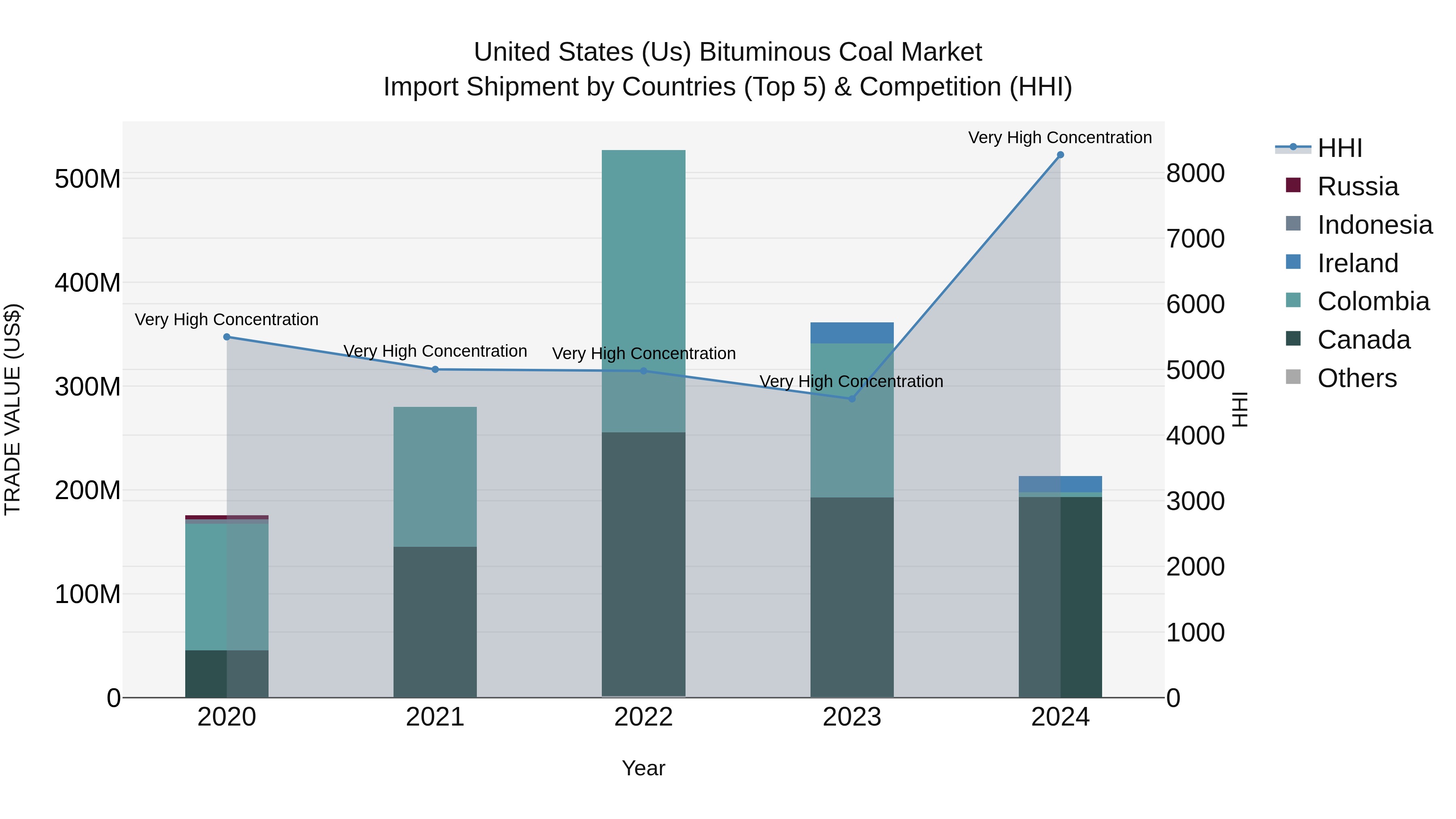This screenshot has height=819, width=1456.
Task: Click the 2023 Very High Concentration annotation
Action: point(852,381)
